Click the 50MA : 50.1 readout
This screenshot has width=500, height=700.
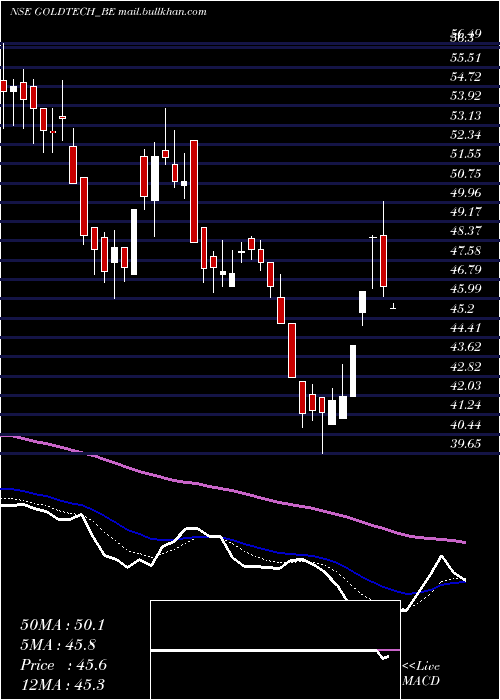(62, 625)
